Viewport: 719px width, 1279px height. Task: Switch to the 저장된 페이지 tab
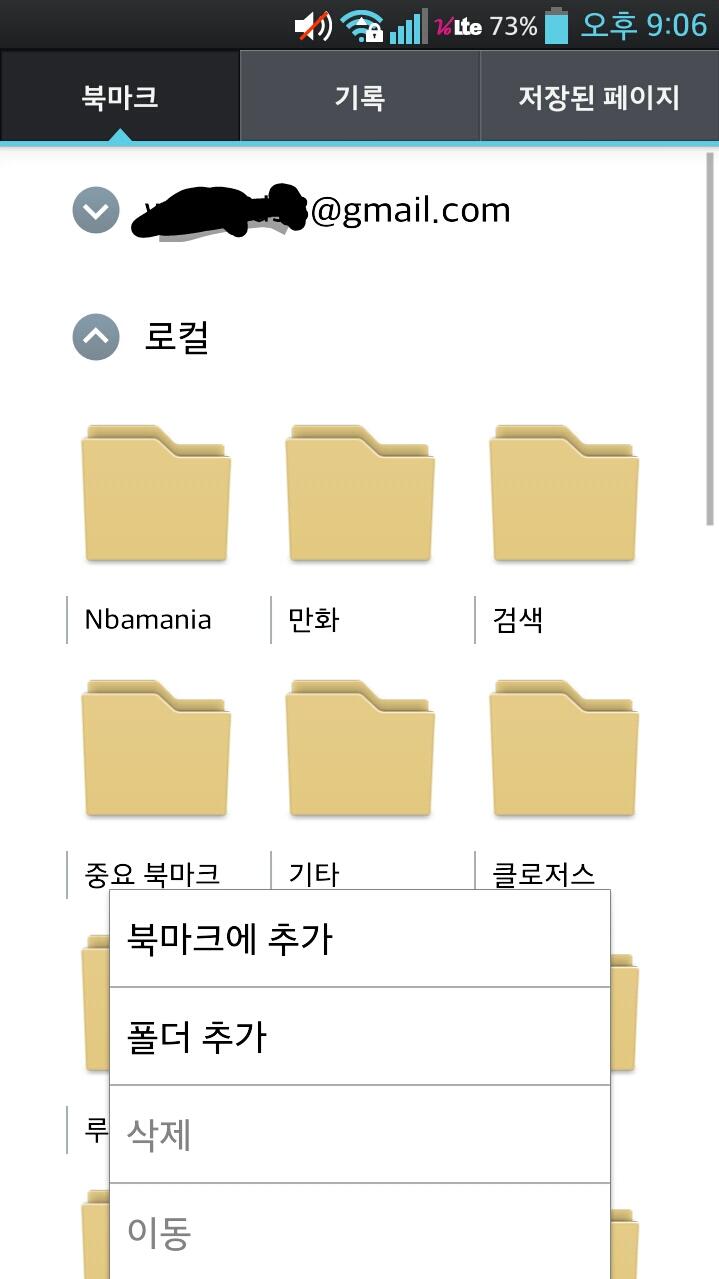pos(598,97)
